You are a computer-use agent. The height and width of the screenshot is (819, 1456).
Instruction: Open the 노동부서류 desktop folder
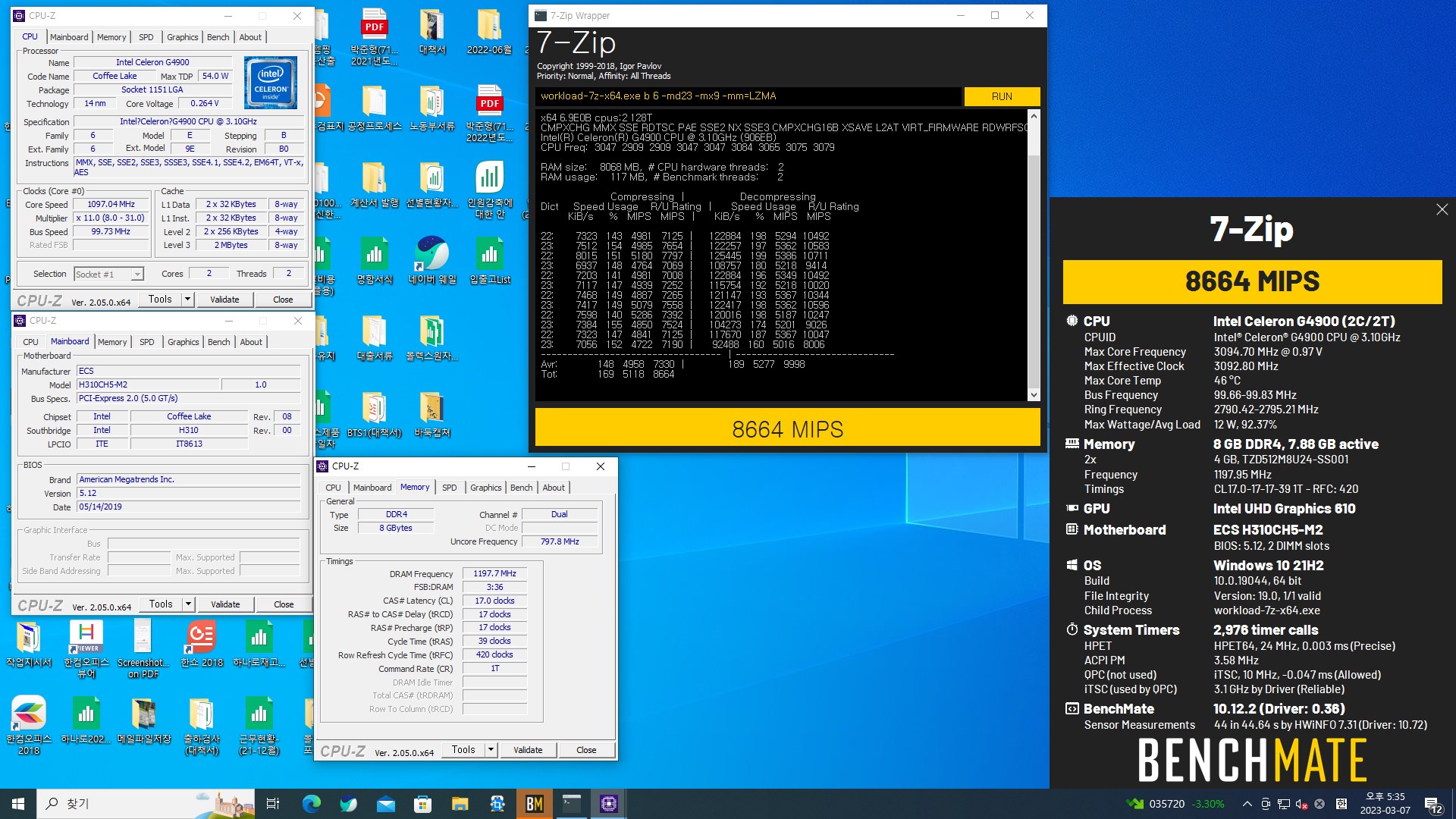(432, 108)
